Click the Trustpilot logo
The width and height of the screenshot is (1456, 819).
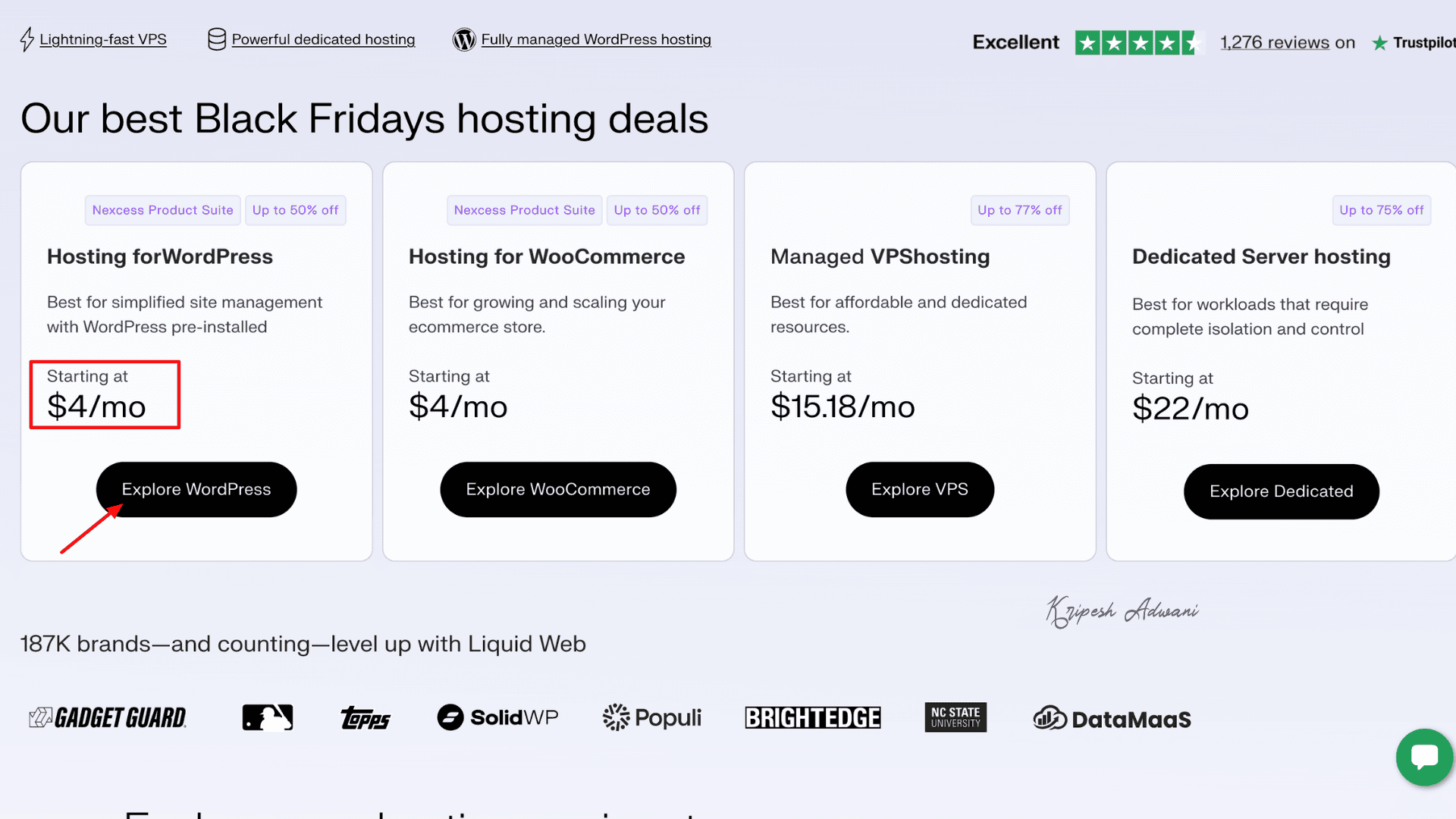coord(1414,42)
